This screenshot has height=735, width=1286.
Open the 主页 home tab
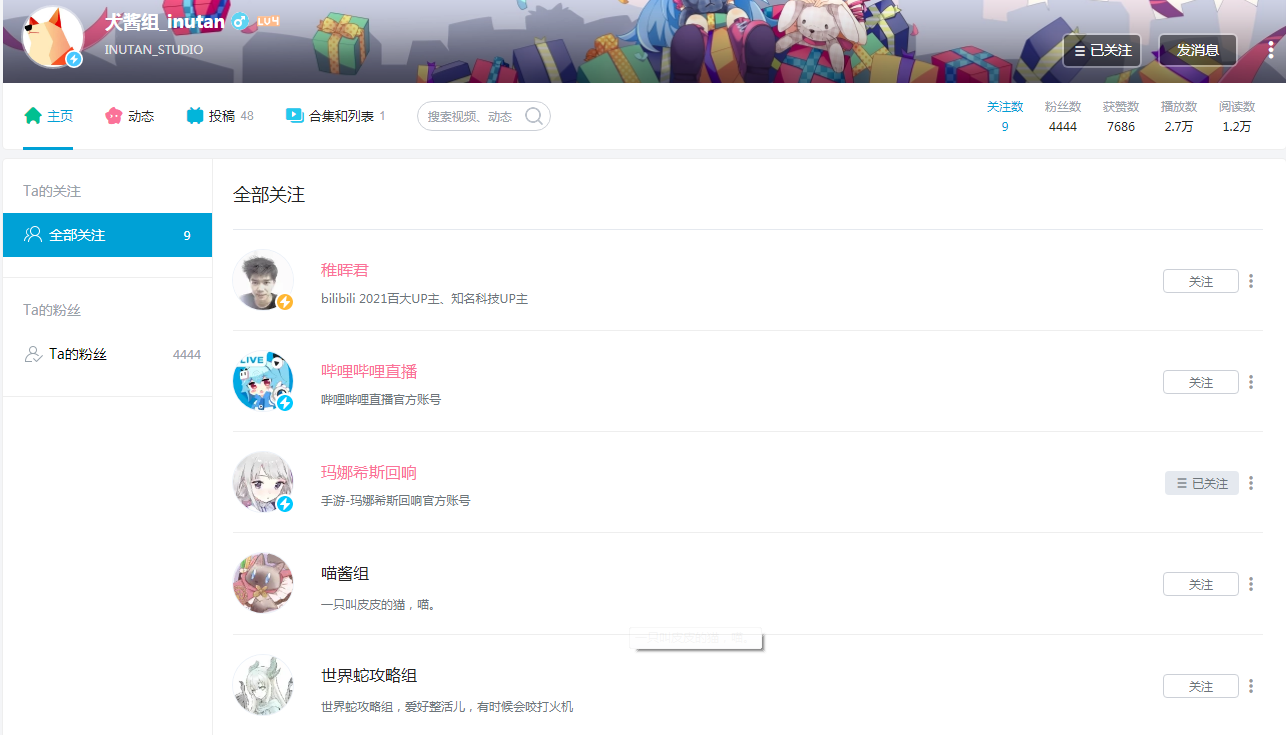48,116
